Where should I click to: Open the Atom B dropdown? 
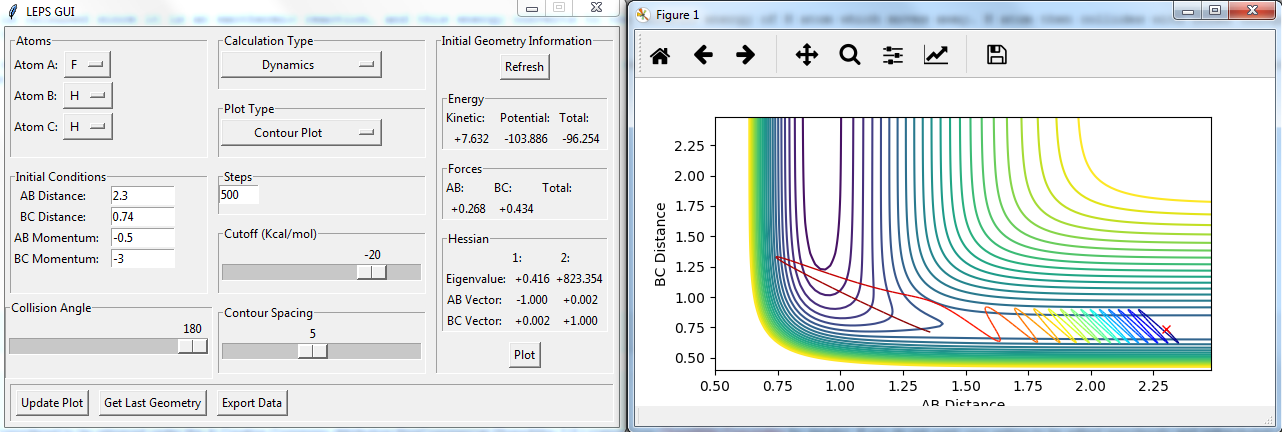[87, 96]
